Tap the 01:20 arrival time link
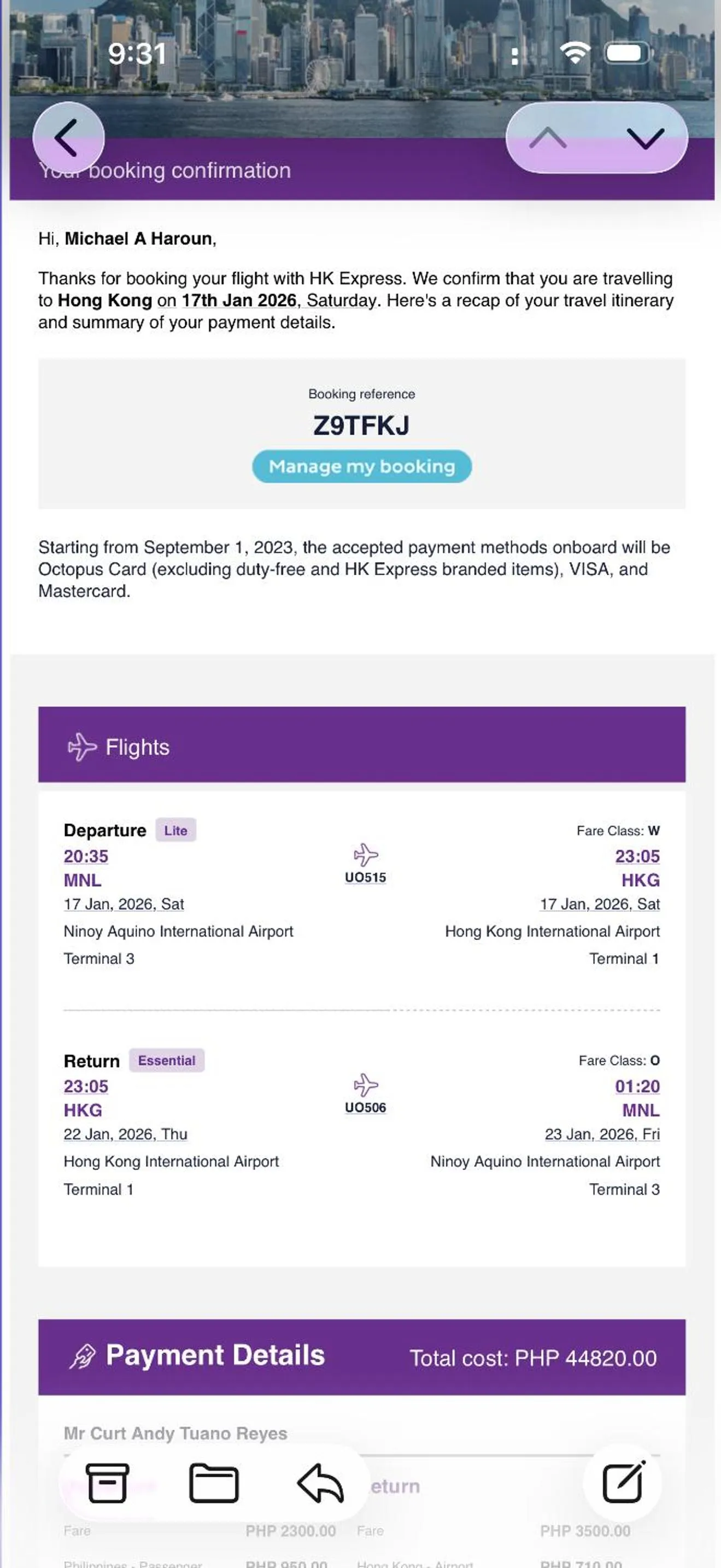This screenshot has width=721, height=1568. coord(637,1086)
